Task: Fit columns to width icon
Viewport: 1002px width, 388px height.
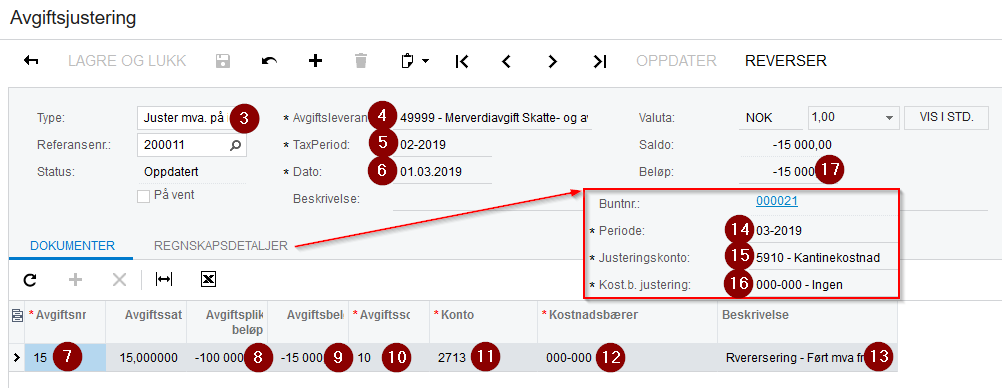Action: (x=164, y=279)
